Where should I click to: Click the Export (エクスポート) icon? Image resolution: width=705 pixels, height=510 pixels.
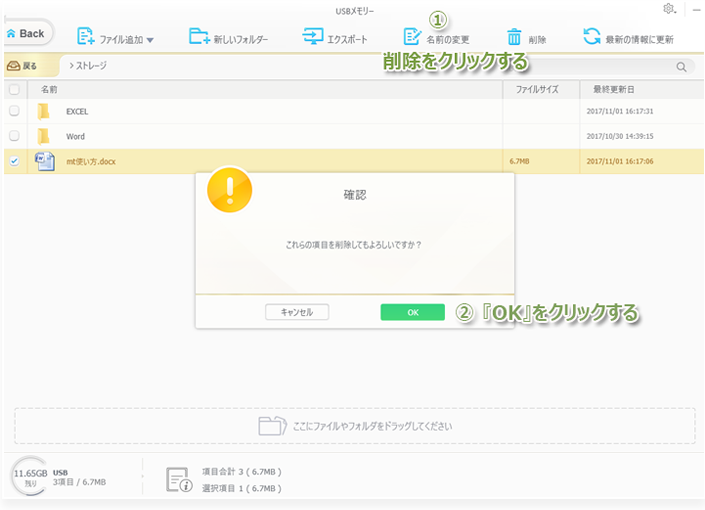click(313, 38)
